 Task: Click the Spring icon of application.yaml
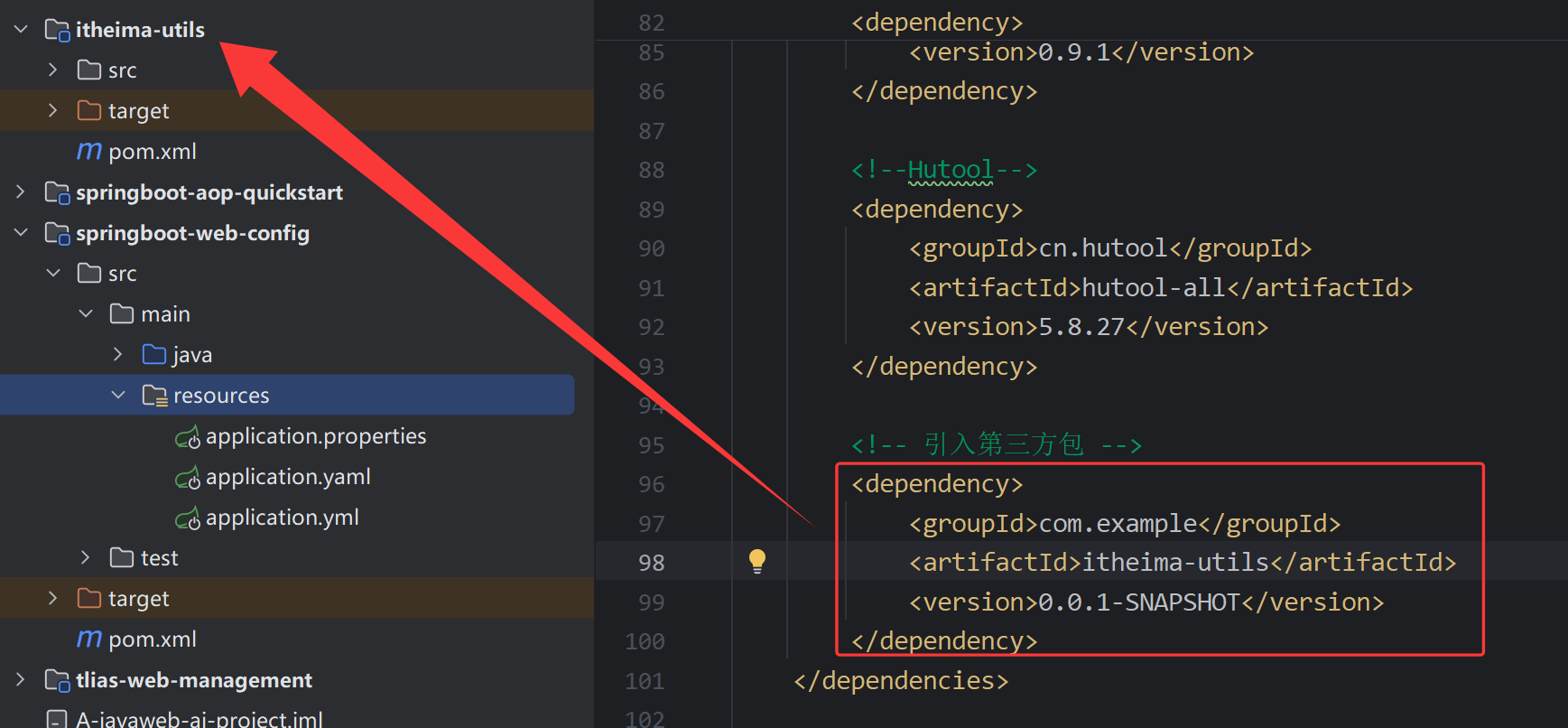[x=188, y=478]
